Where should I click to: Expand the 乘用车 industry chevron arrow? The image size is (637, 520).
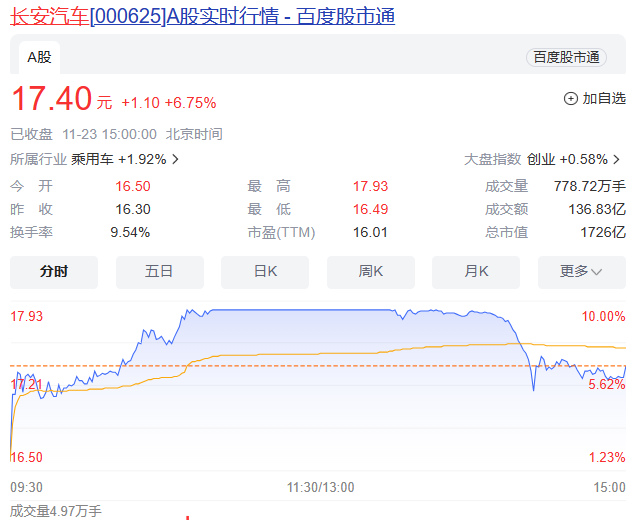pos(176,159)
